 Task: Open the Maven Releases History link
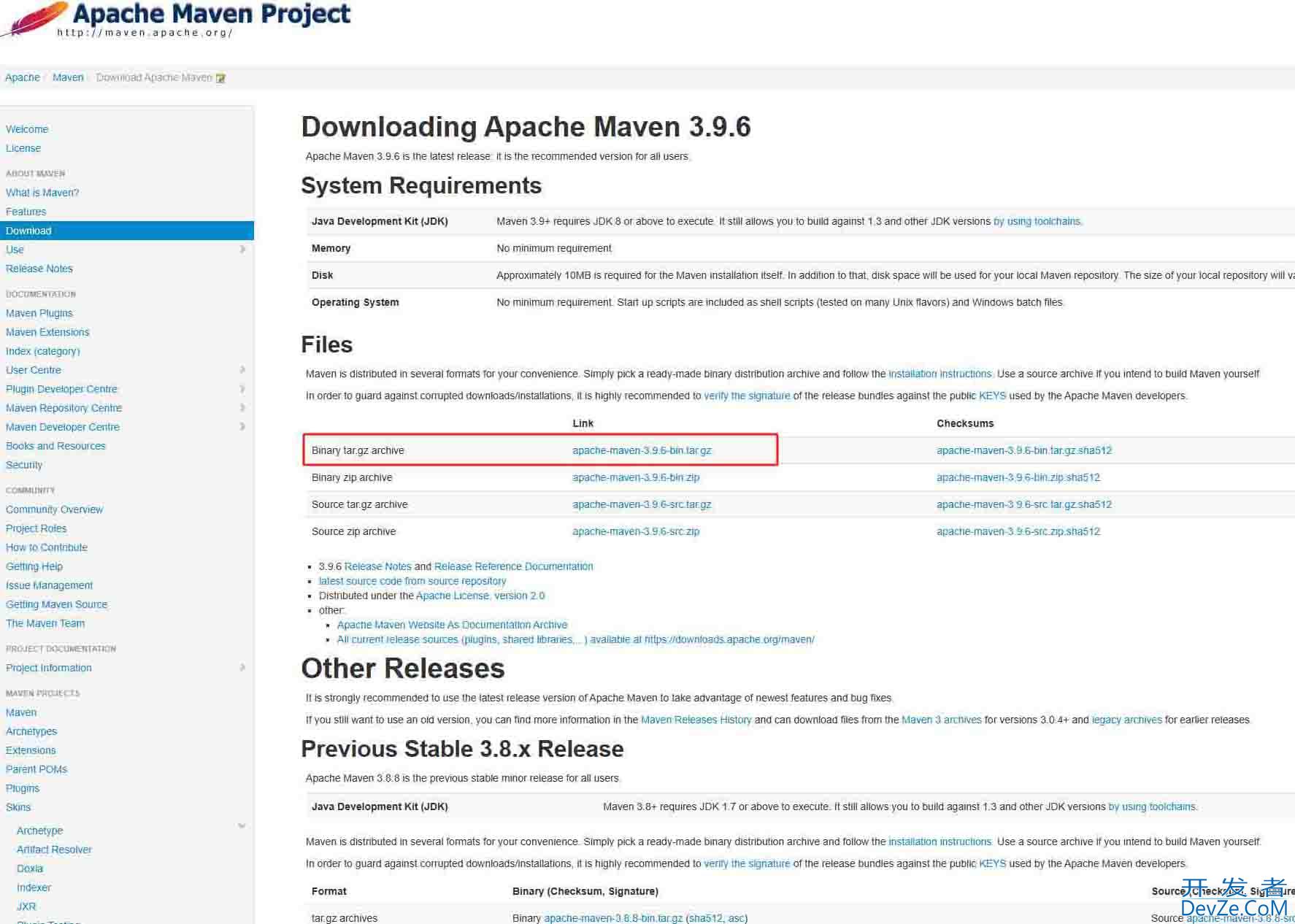tap(696, 720)
